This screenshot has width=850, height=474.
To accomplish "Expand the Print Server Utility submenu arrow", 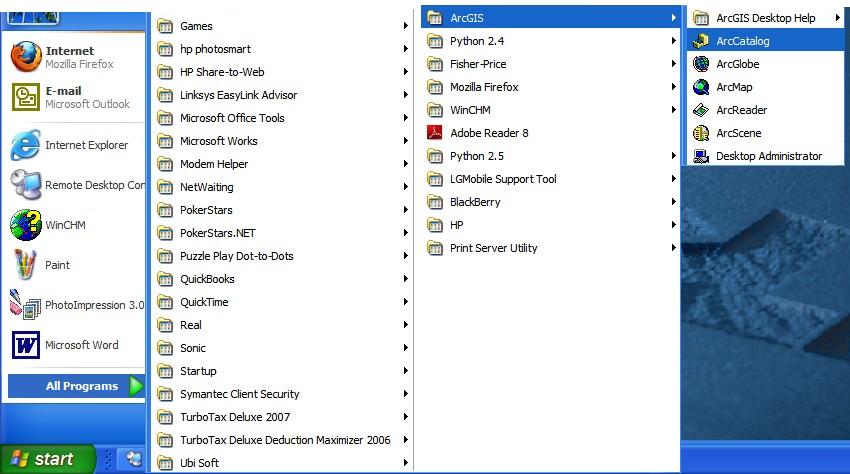I will (x=673, y=248).
